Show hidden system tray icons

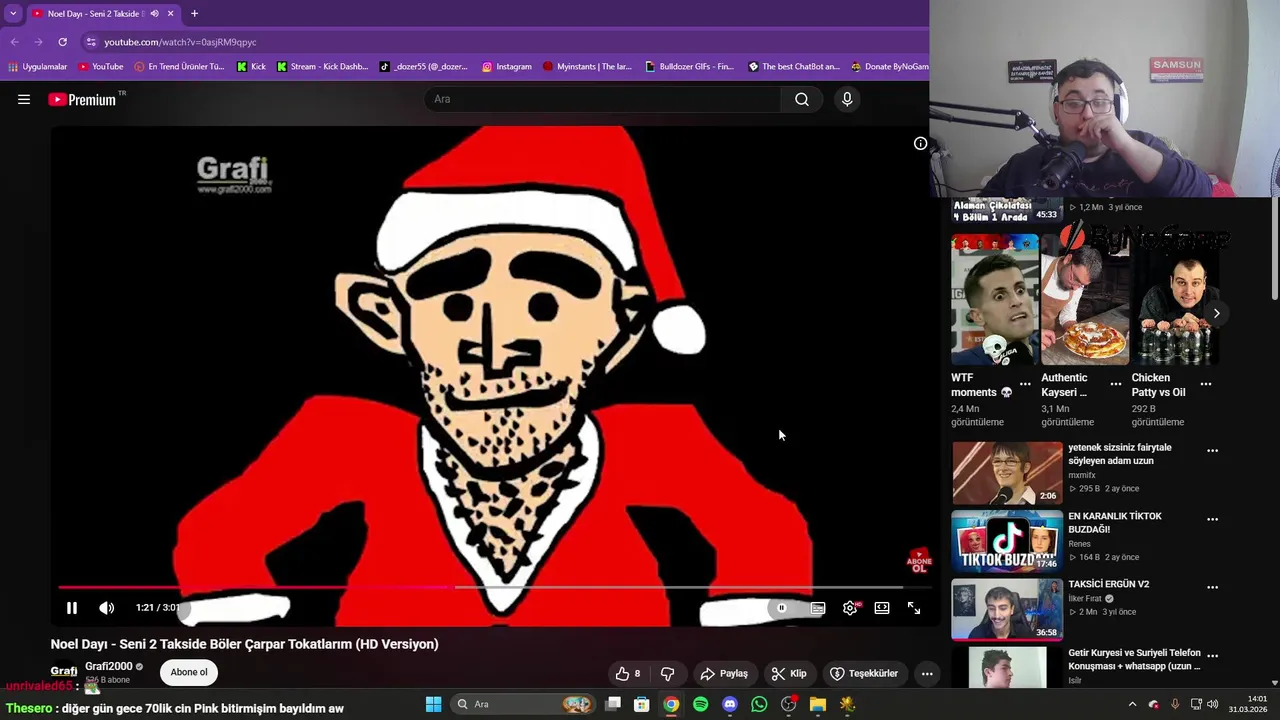pos(1132,704)
